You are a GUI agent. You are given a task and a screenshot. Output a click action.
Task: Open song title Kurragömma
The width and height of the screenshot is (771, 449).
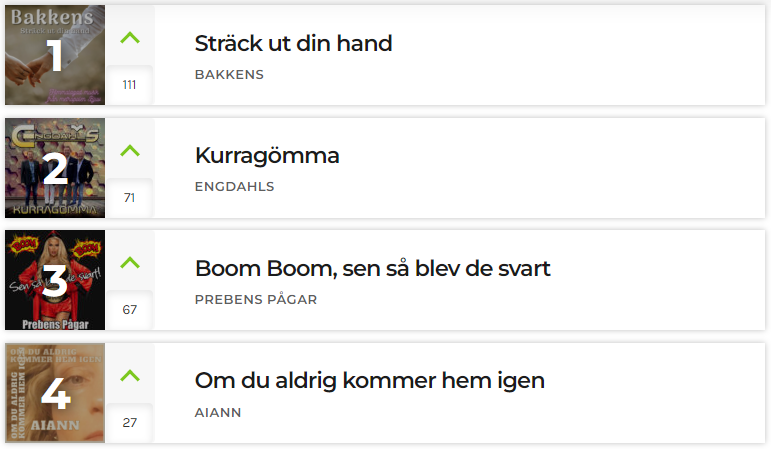click(267, 156)
